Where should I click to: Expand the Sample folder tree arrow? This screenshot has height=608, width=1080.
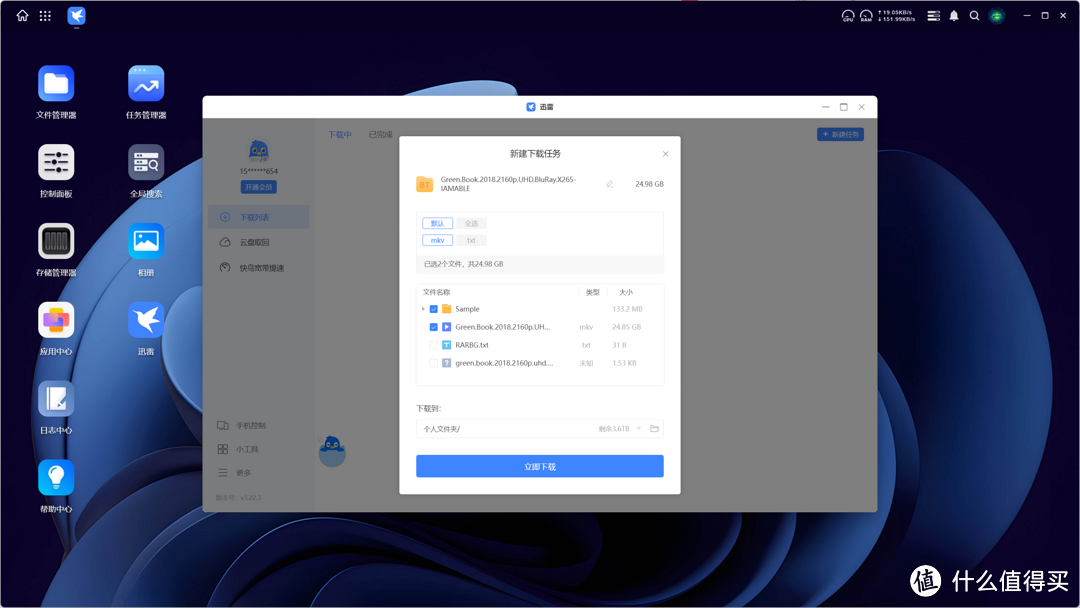423,309
